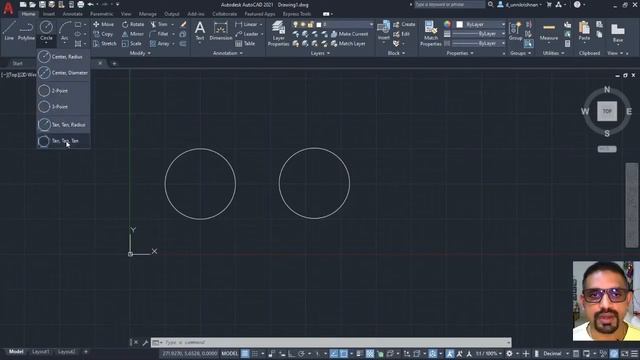Switch to Layout1 tab
The image size is (640, 360).
pos(40,352)
